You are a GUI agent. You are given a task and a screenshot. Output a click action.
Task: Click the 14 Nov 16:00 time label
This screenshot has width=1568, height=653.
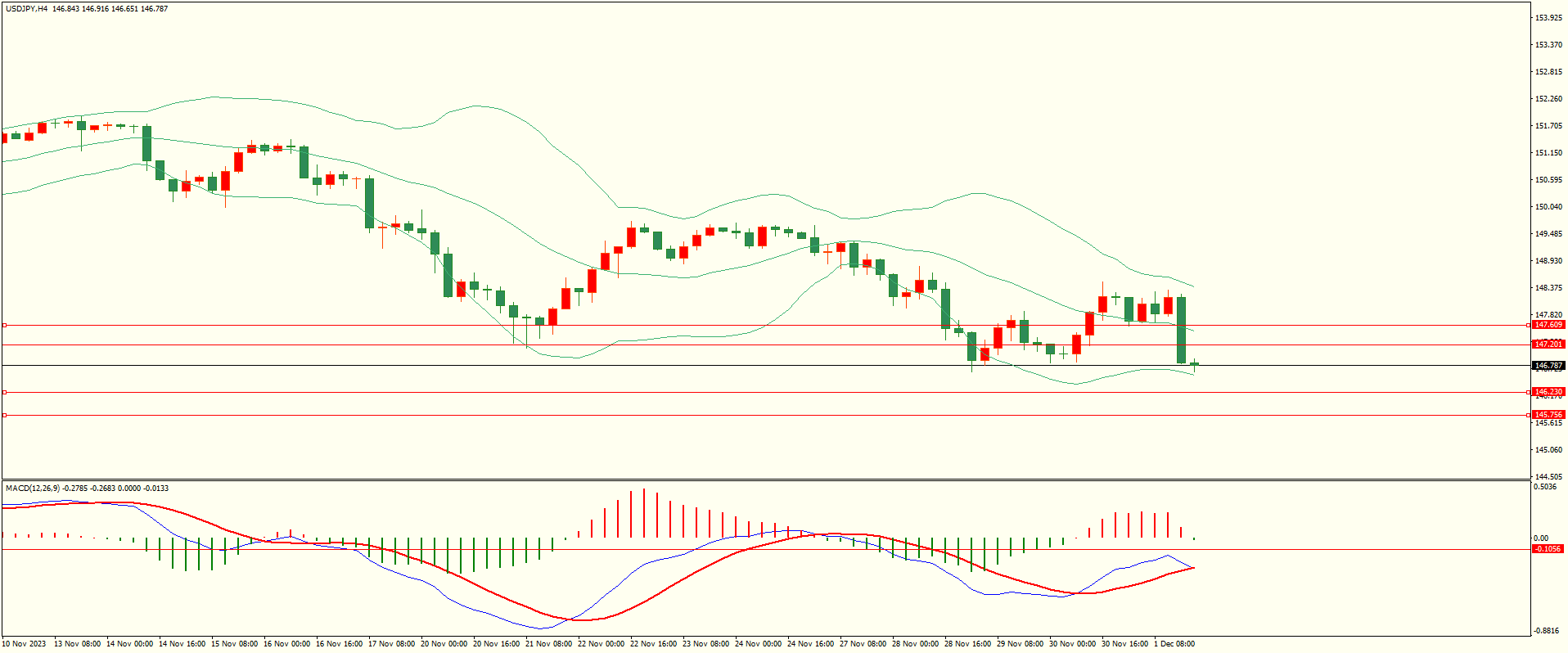pyautogui.click(x=182, y=644)
